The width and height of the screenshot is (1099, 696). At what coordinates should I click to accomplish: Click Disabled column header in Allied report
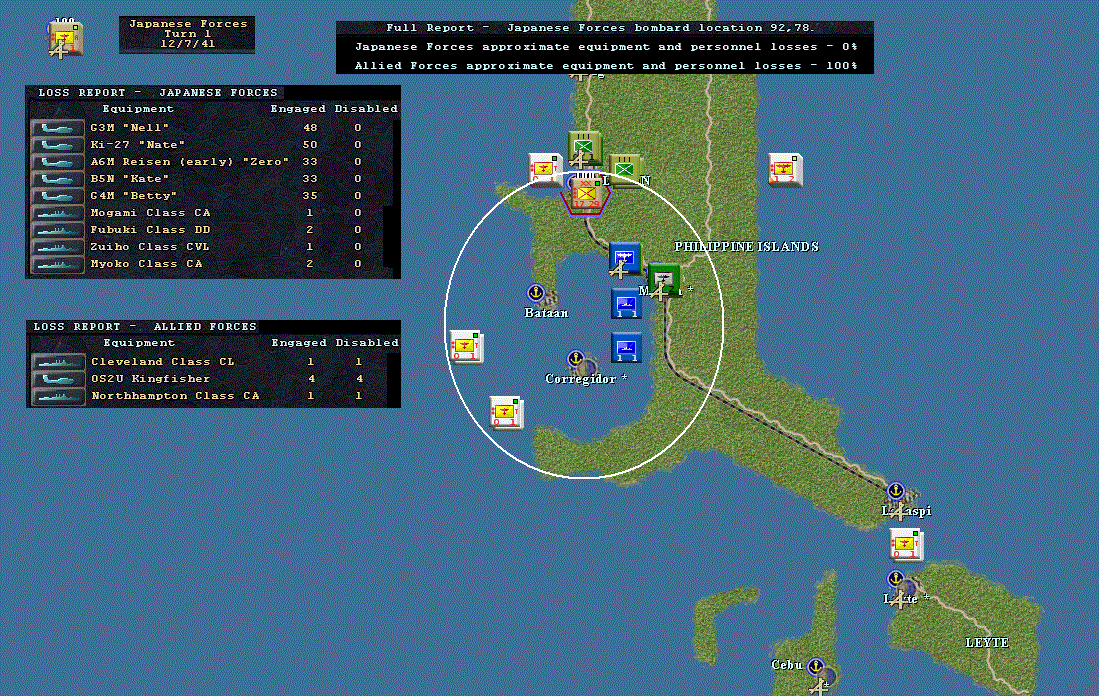coord(367,343)
